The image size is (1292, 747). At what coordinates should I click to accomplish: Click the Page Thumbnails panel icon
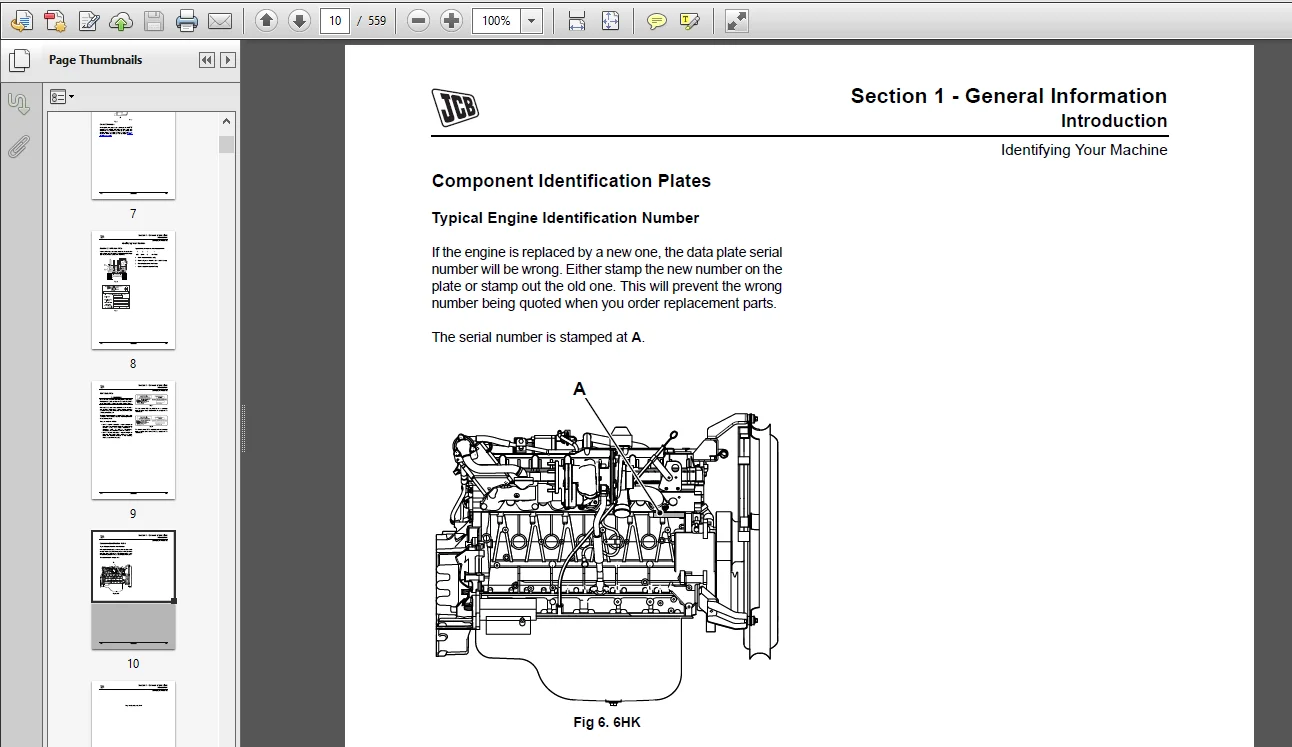(20, 60)
